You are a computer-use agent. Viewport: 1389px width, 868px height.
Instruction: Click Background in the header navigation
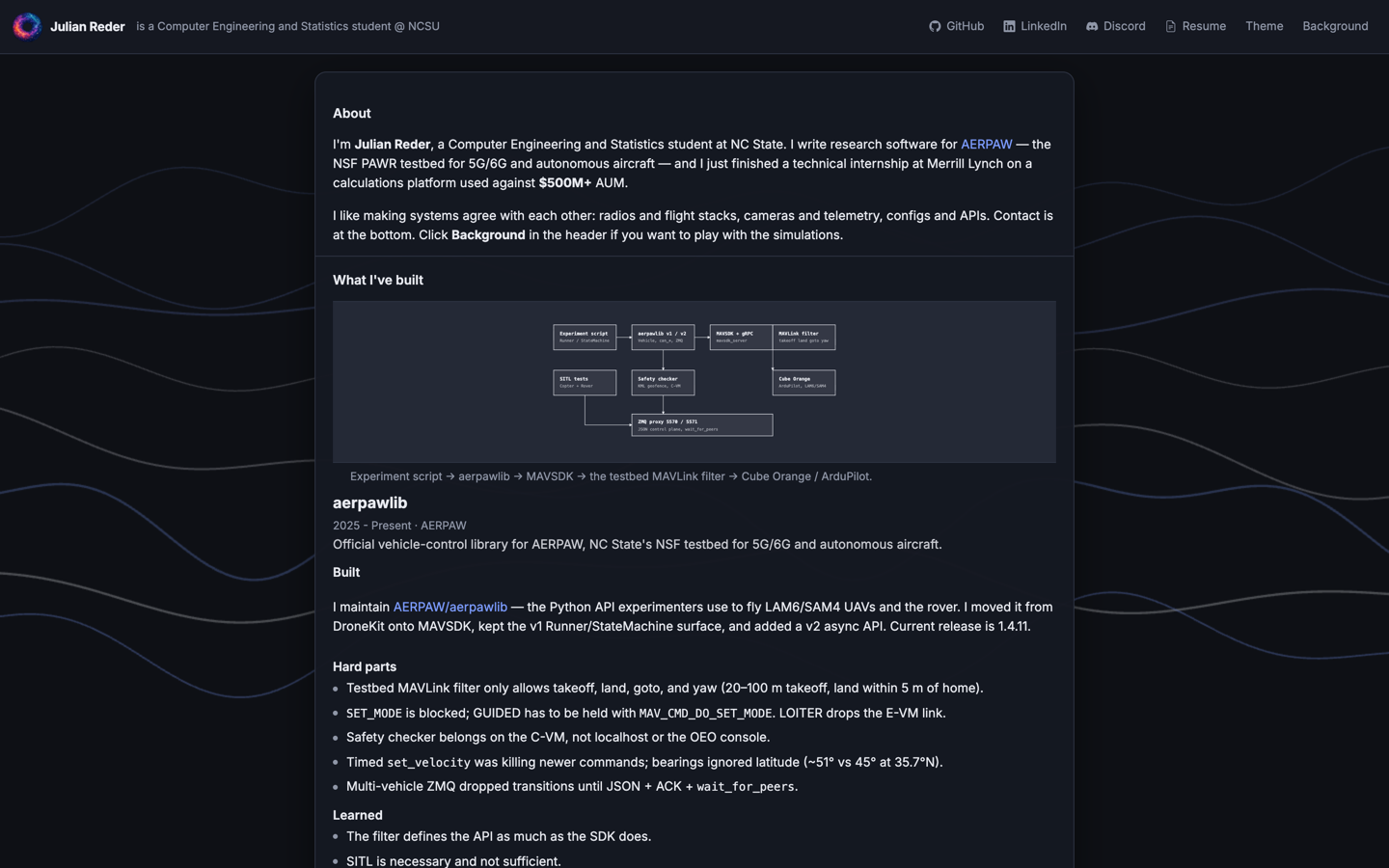click(x=1335, y=26)
